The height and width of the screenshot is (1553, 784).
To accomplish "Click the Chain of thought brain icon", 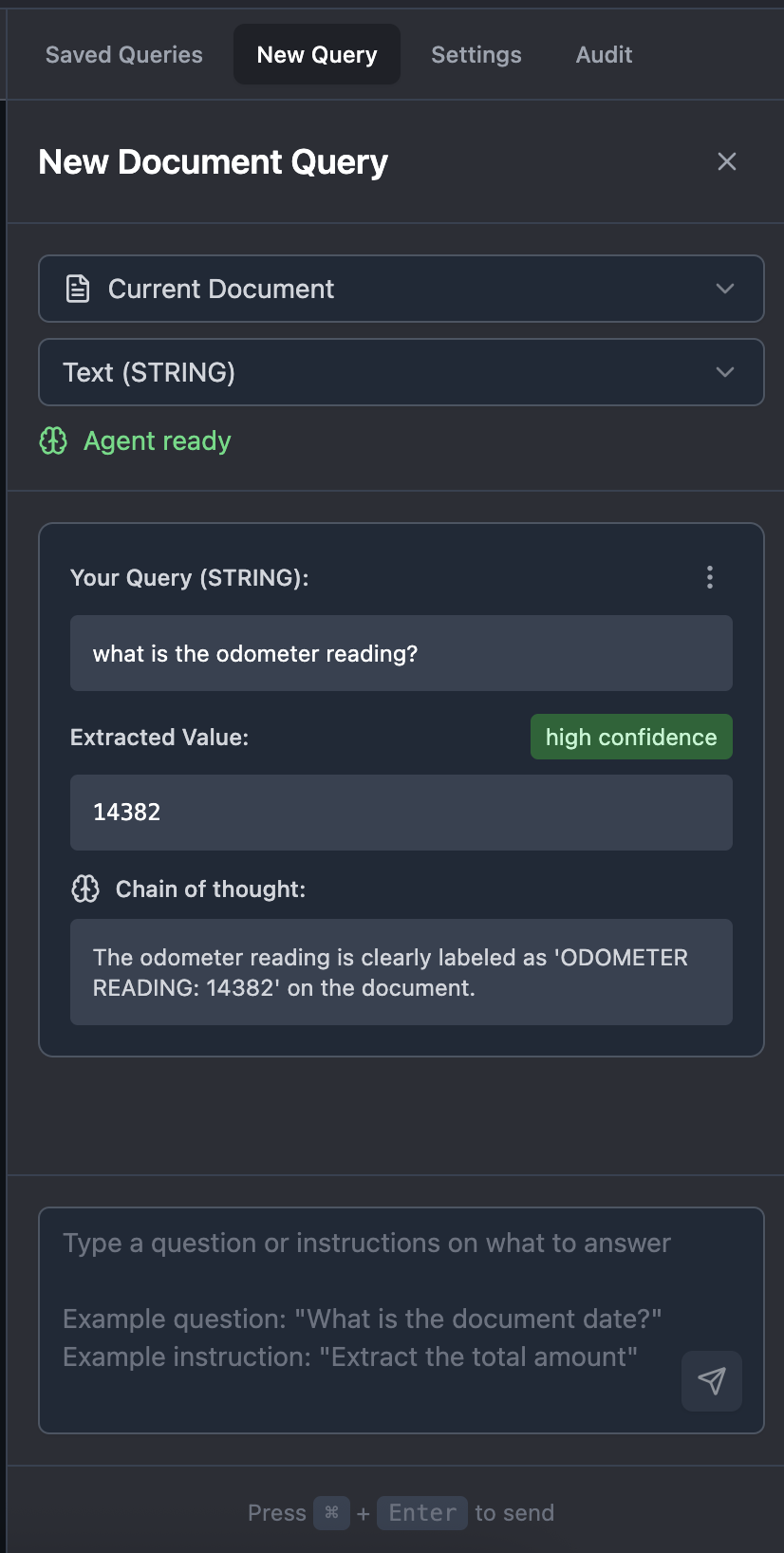I will pos(85,889).
